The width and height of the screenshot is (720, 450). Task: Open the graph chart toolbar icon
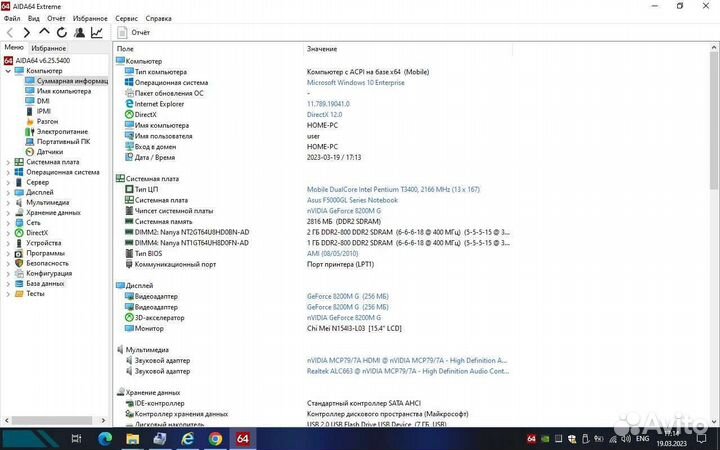97,33
